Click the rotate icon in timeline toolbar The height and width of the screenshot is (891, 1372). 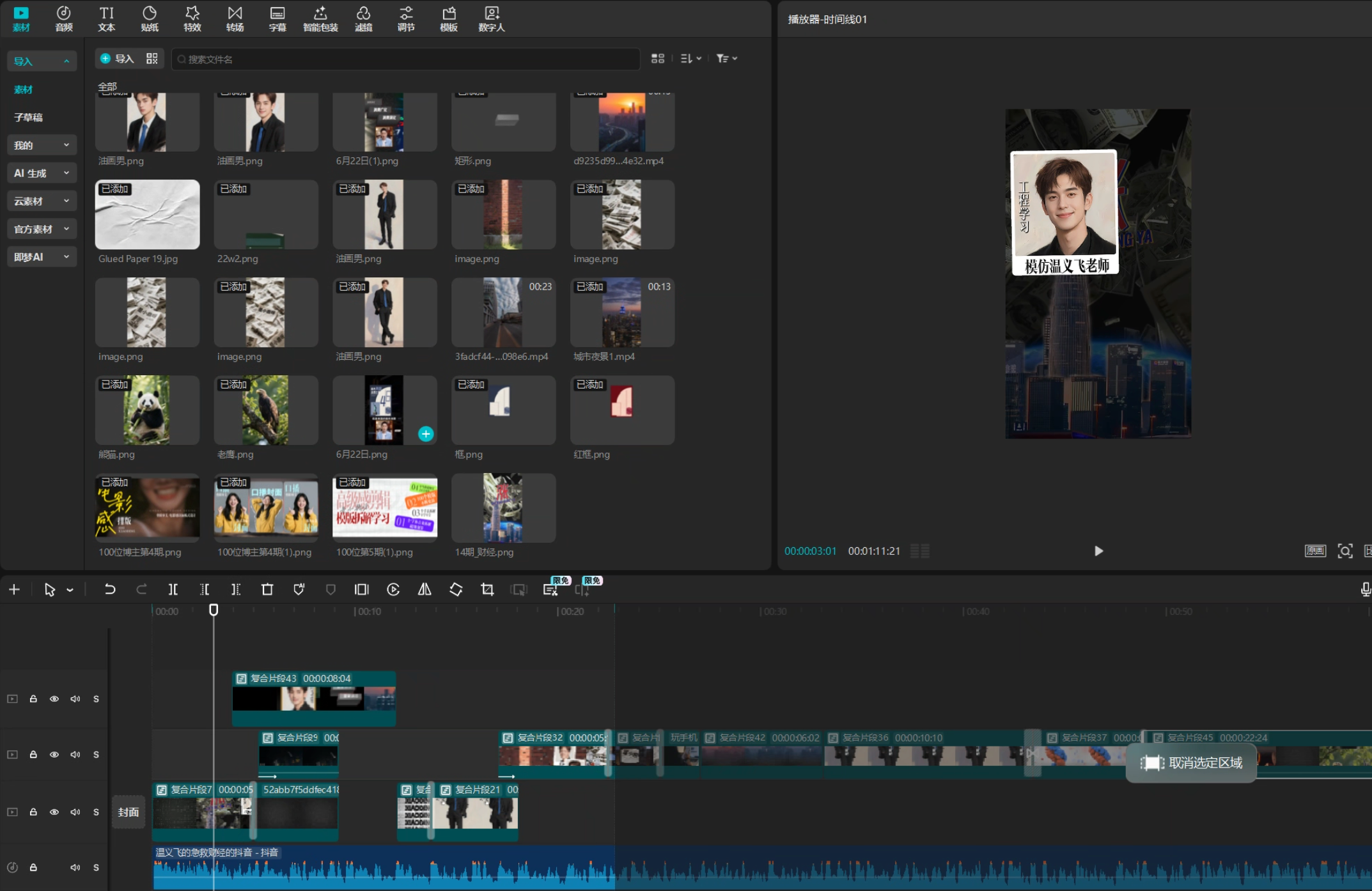[456, 589]
